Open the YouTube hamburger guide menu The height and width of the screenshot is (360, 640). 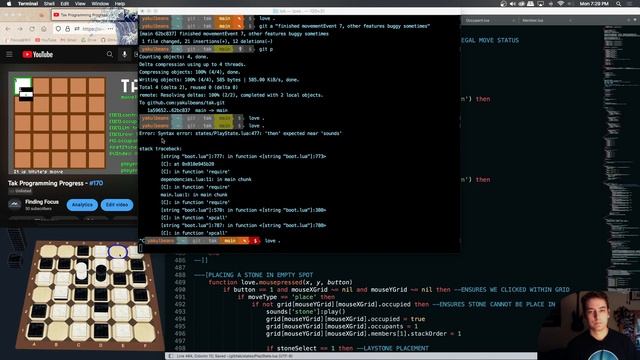coord(9,54)
